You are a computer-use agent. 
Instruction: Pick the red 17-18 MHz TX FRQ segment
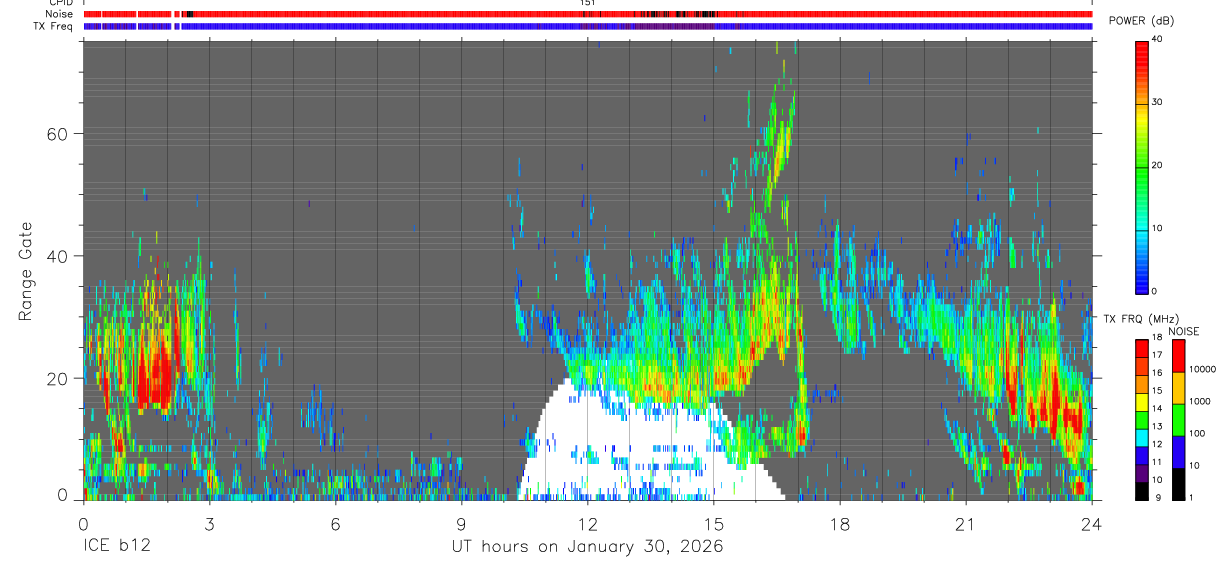(1142, 349)
